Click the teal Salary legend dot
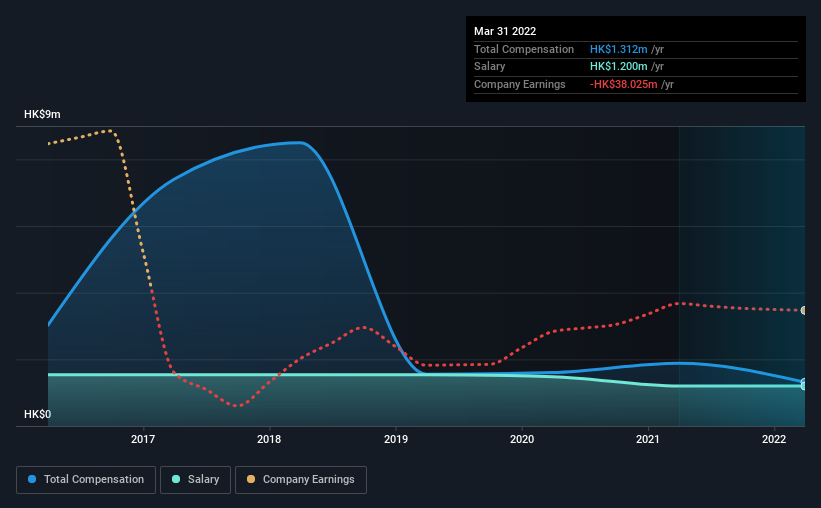This screenshot has height=508, width=821. (176, 479)
